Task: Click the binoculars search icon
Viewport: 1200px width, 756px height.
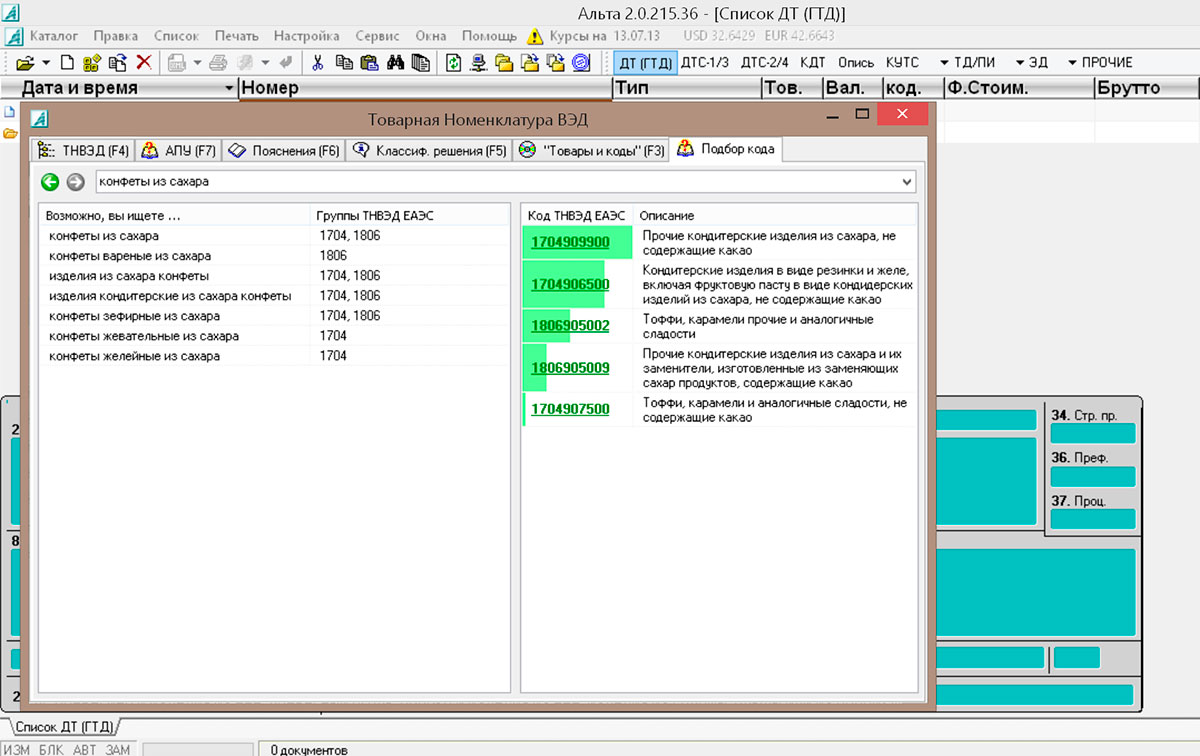Action: pos(396,62)
